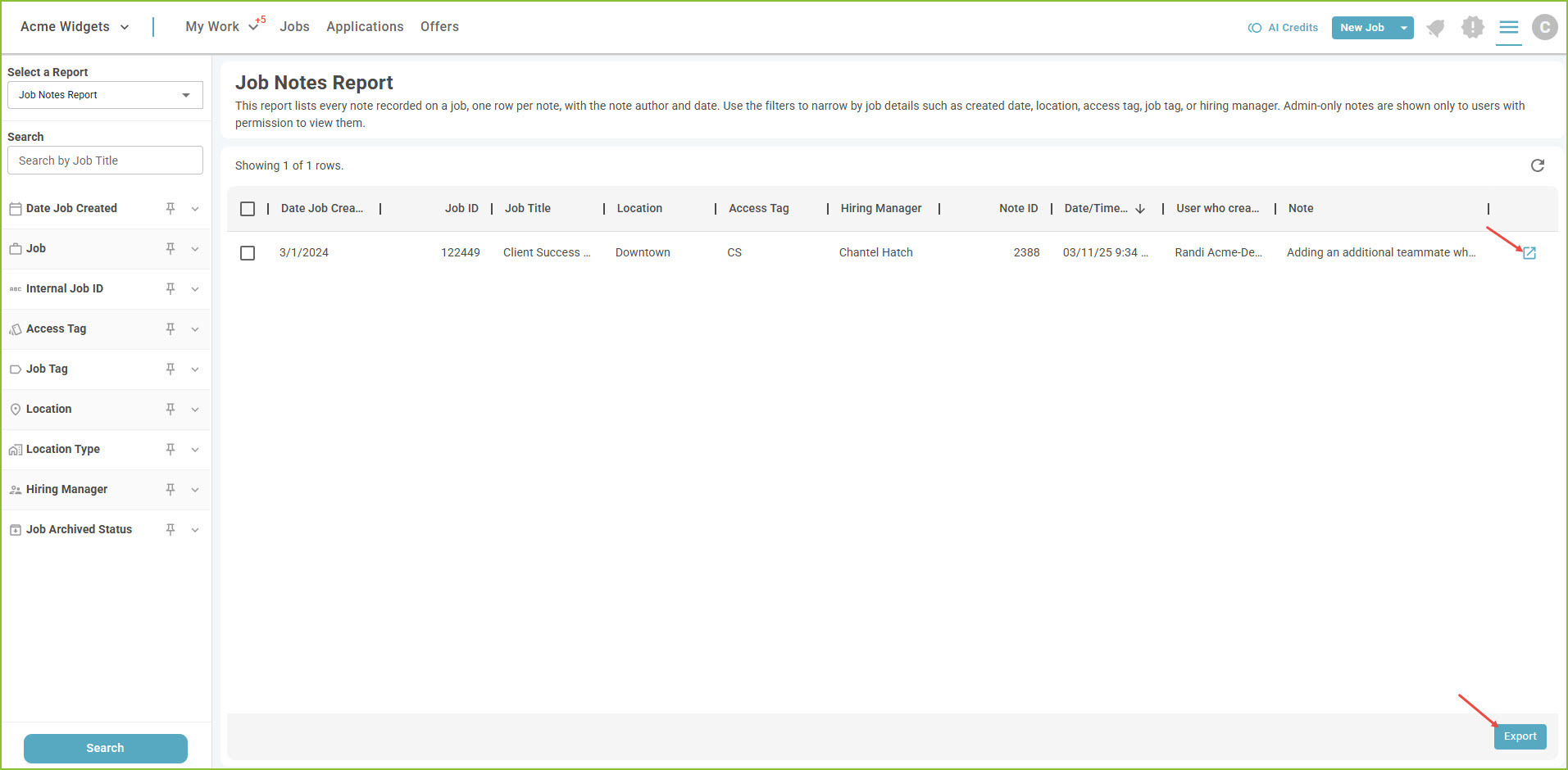Pin the Hiring Manager filter
The width and height of the screenshot is (1568, 770).
click(x=170, y=489)
